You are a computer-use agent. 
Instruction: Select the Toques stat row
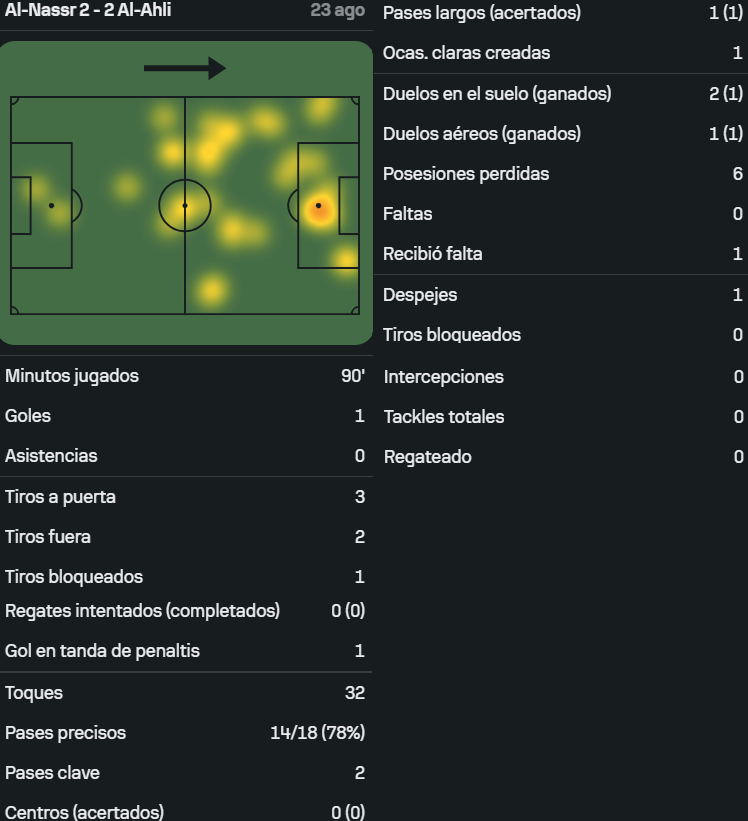click(x=186, y=693)
